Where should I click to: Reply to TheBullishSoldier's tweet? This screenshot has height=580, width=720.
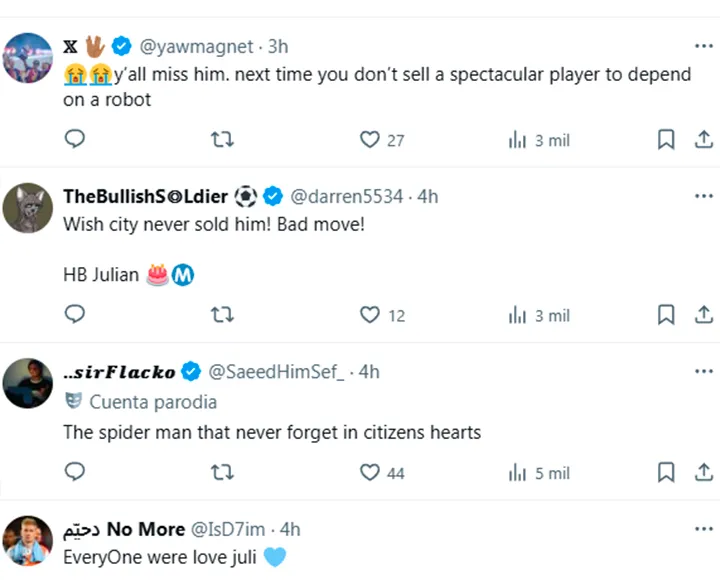pyautogui.click(x=75, y=314)
